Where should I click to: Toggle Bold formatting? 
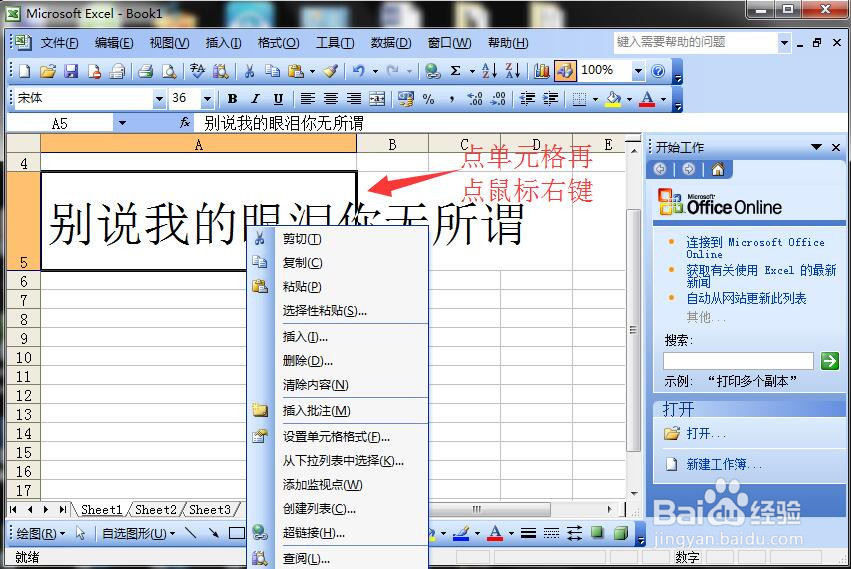(x=232, y=99)
